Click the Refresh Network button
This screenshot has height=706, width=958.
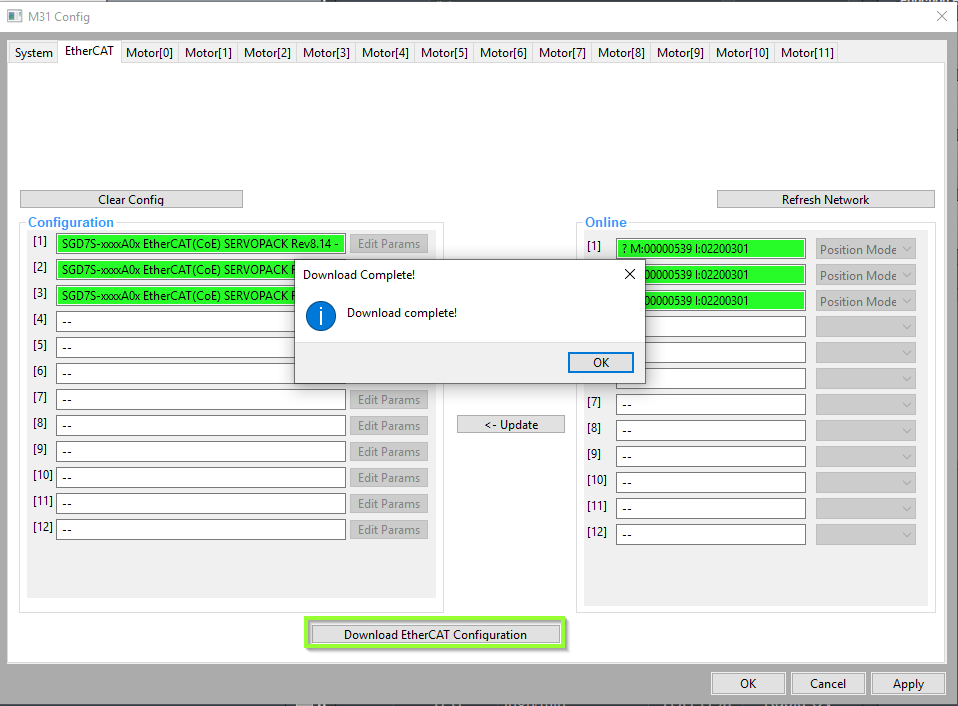pos(825,200)
